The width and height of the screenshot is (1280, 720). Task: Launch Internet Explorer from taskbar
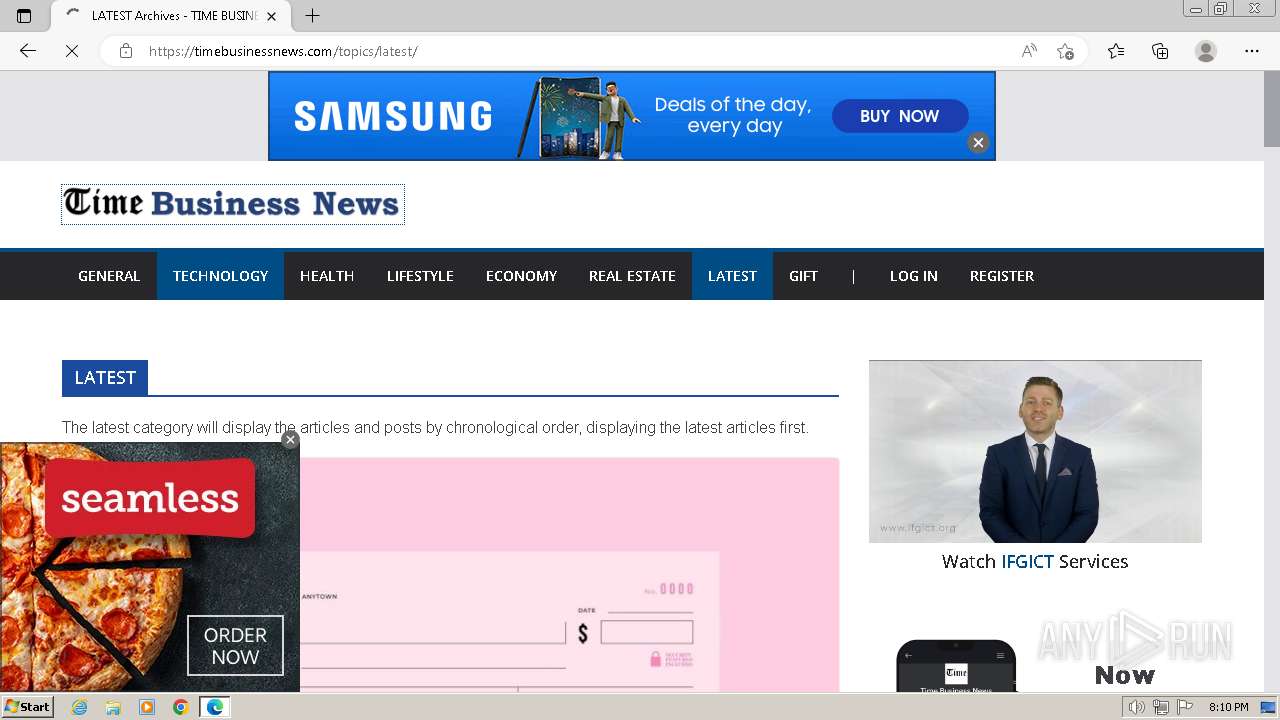80,707
